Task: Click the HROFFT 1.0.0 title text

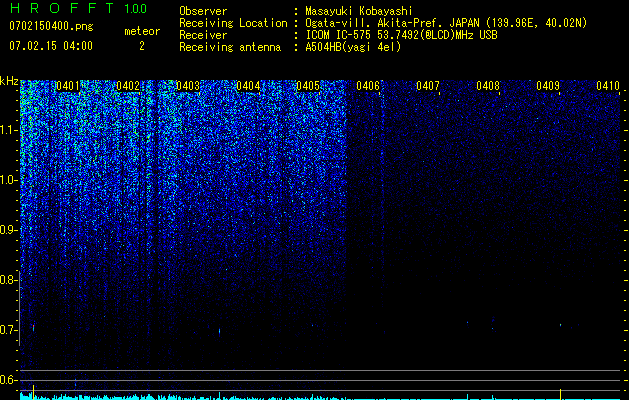Action: [x=78, y=8]
